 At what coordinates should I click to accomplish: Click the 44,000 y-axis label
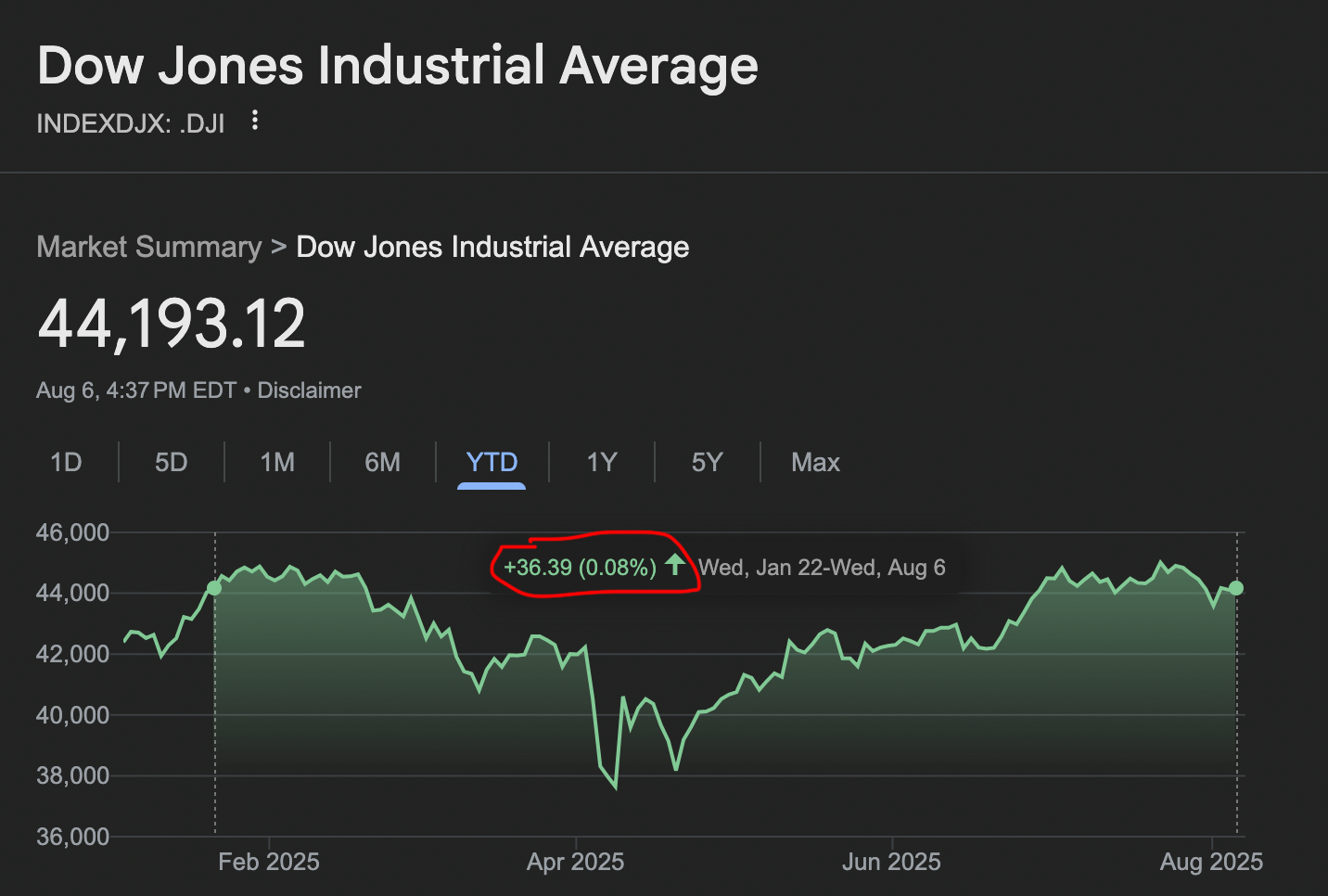tap(72, 593)
